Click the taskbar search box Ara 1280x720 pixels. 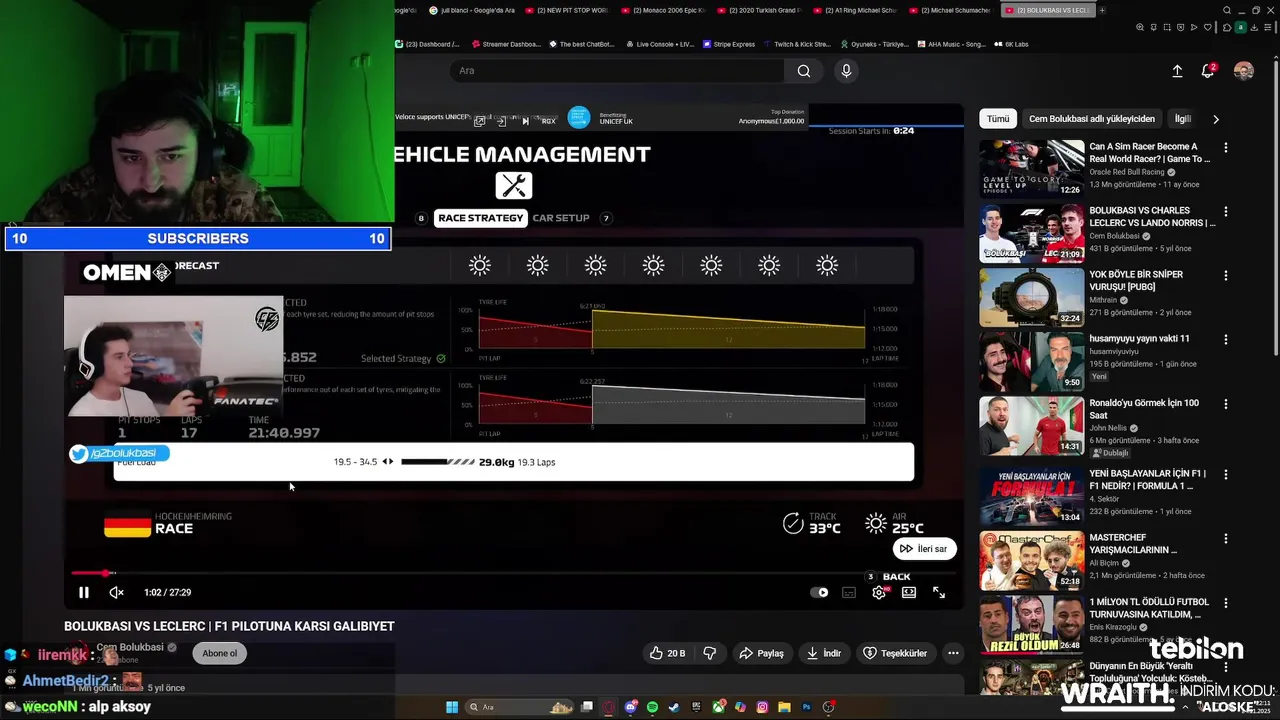coord(520,707)
